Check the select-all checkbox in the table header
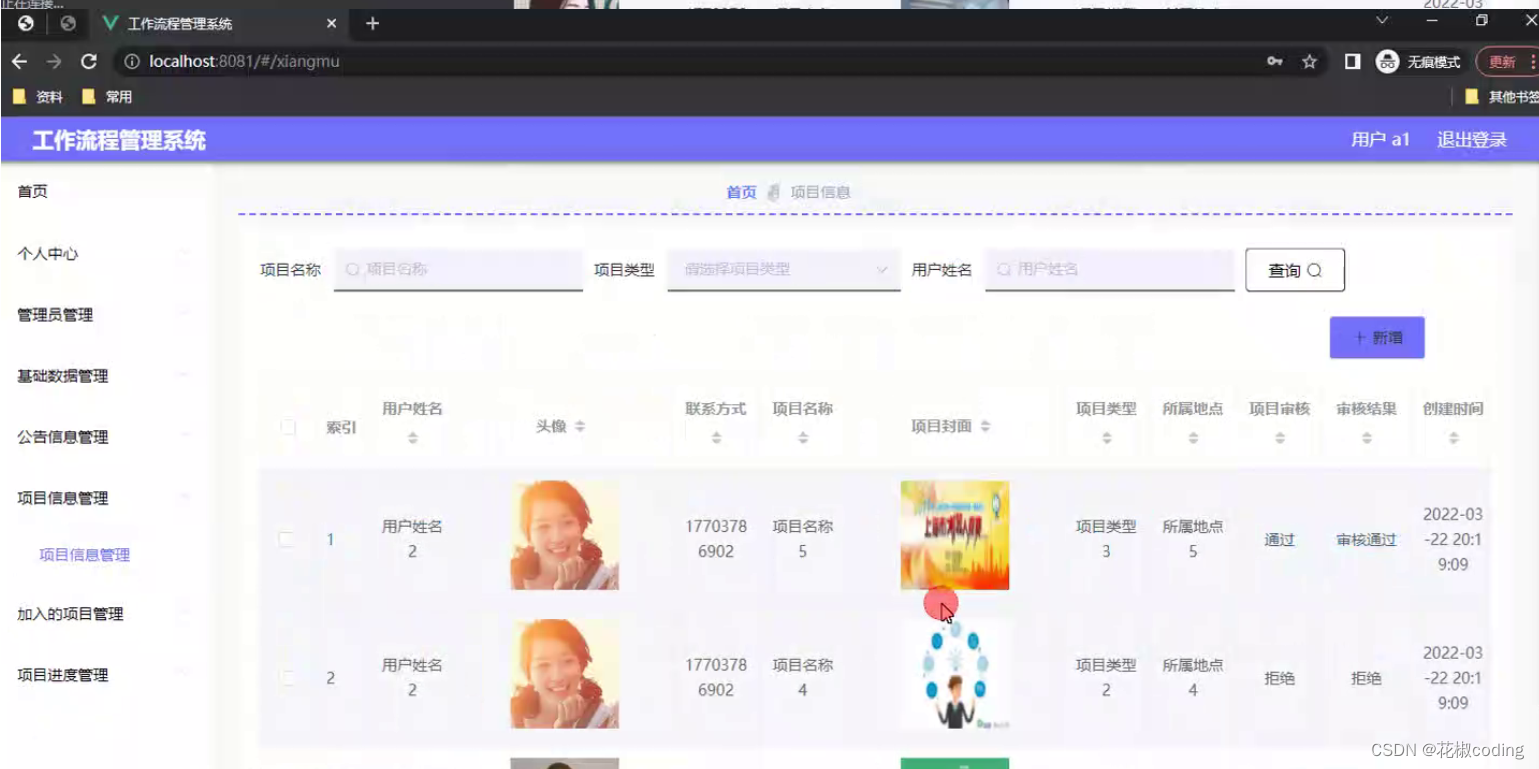 click(288, 426)
